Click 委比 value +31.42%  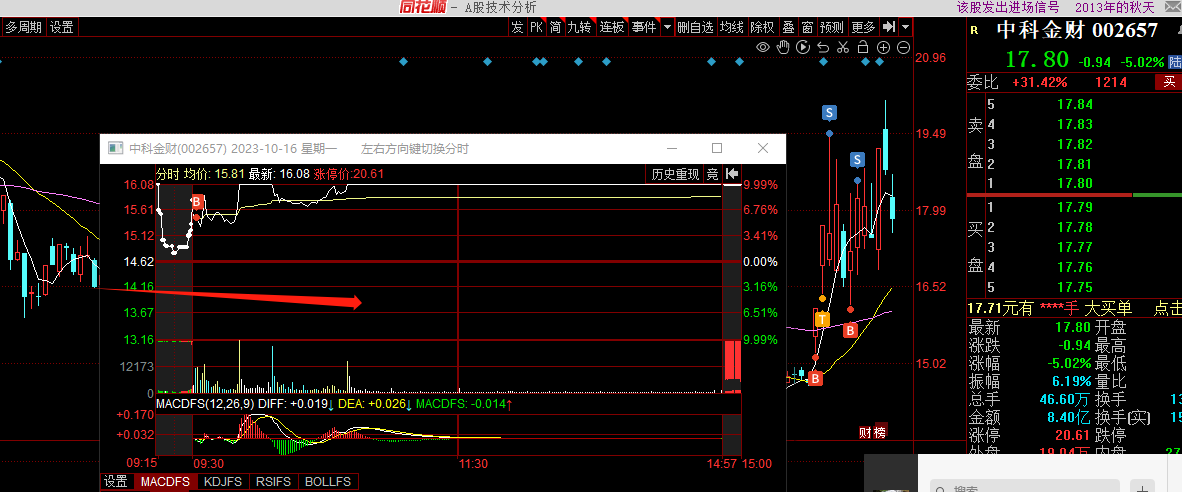1040,81
